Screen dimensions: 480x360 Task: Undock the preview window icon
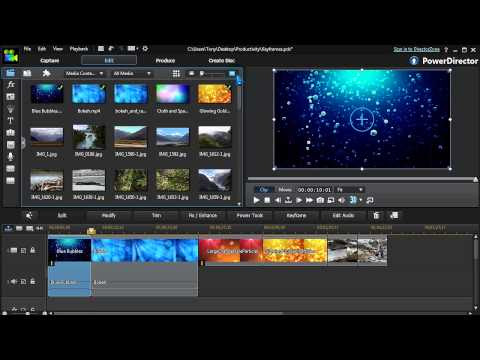pyautogui.click(x=370, y=200)
